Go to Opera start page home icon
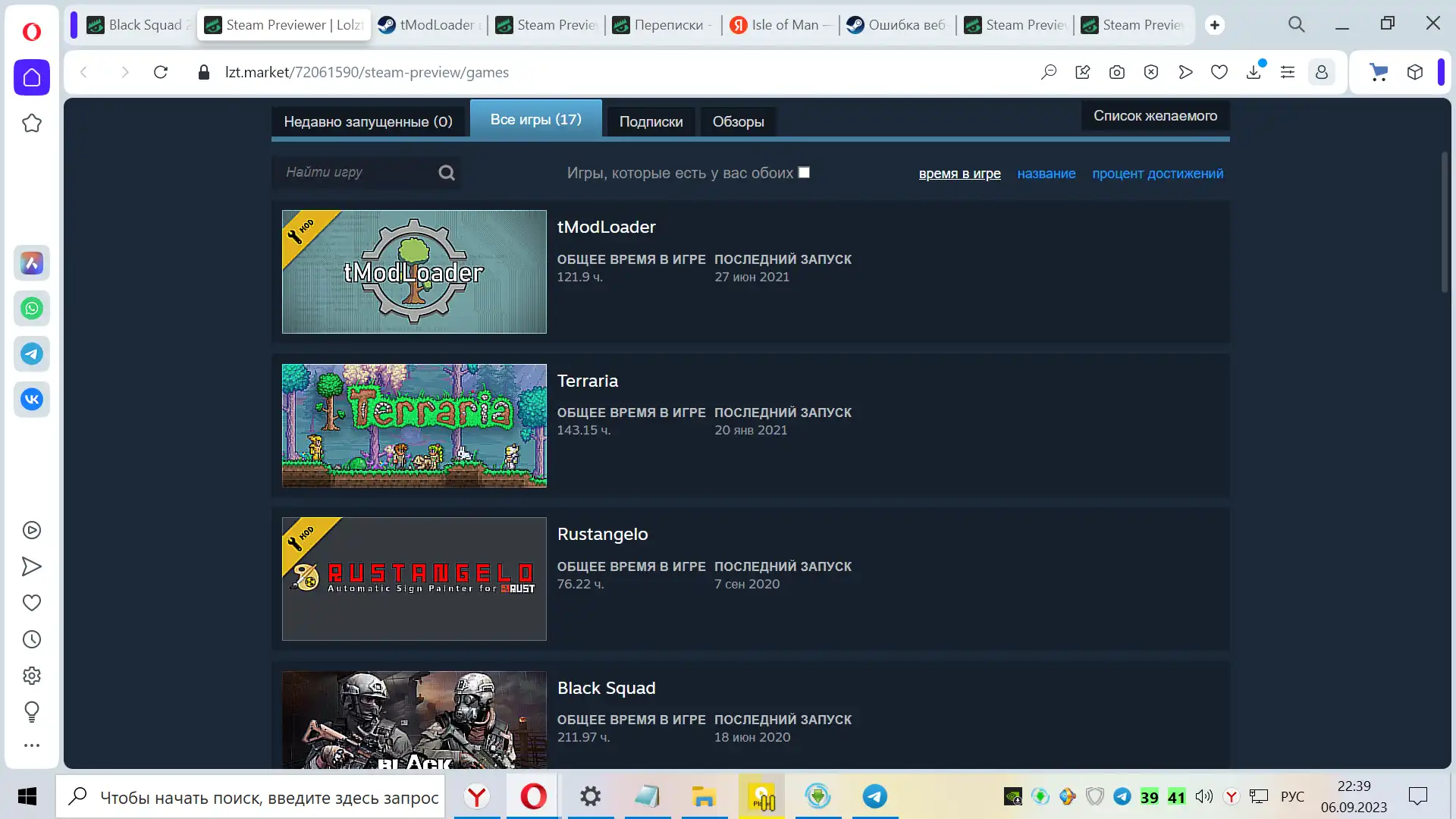 point(31,77)
